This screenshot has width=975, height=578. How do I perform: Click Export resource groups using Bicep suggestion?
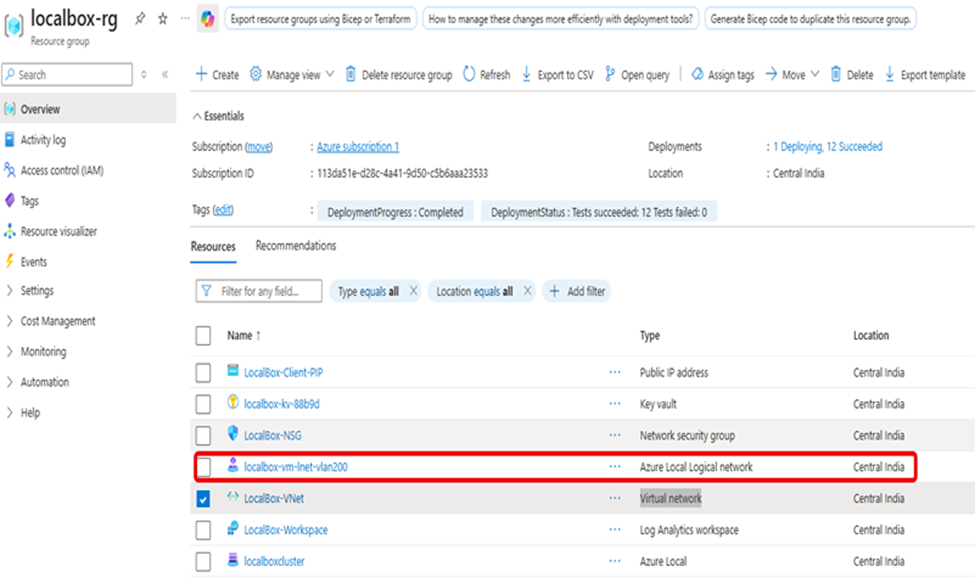[x=320, y=19]
